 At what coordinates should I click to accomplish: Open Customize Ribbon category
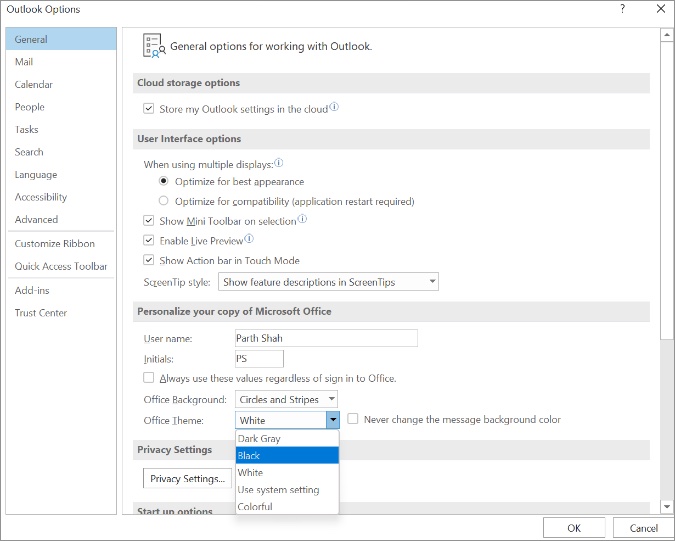tap(61, 244)
